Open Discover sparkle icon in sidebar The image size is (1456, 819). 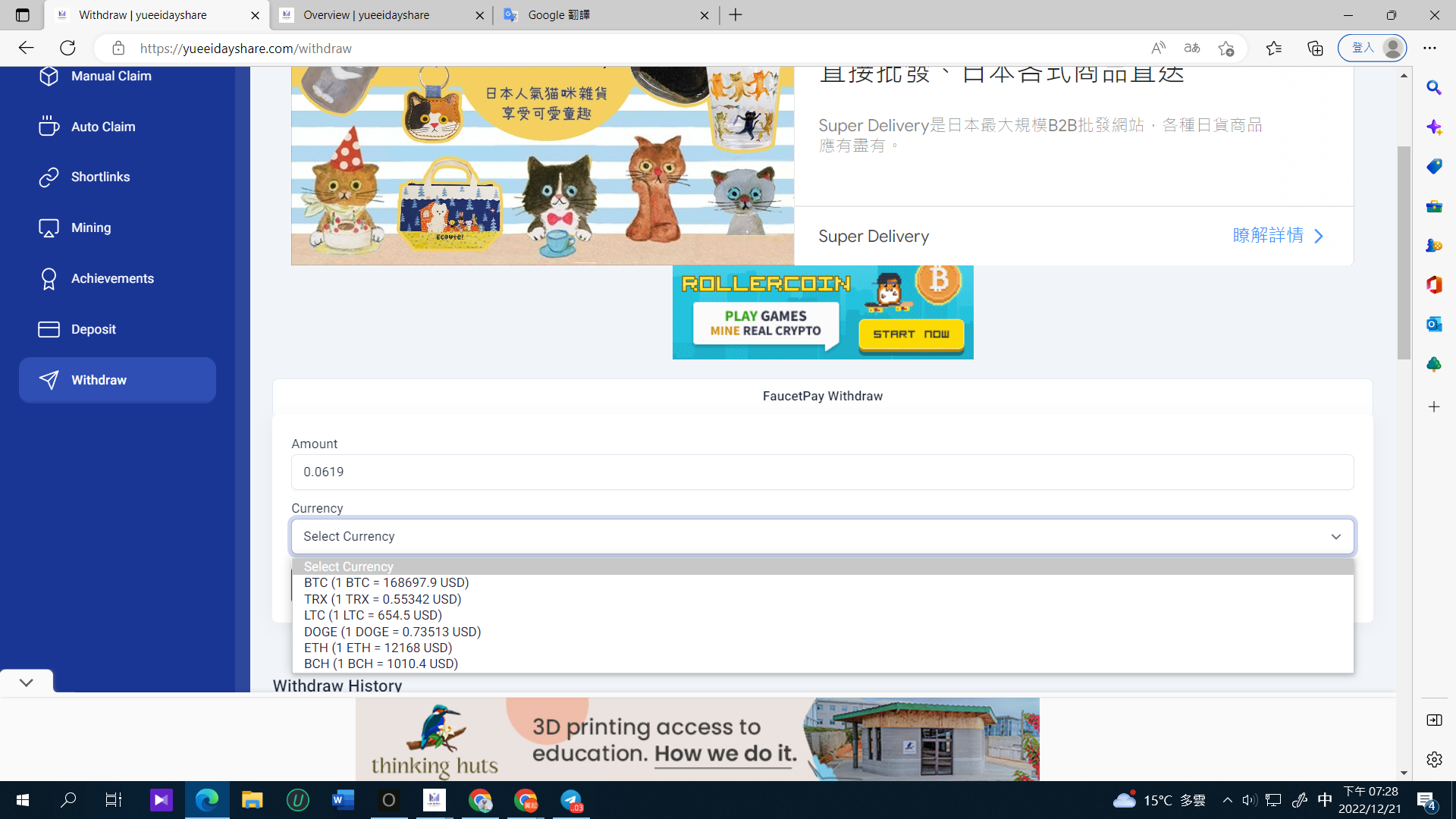(x=1434, y=127)
